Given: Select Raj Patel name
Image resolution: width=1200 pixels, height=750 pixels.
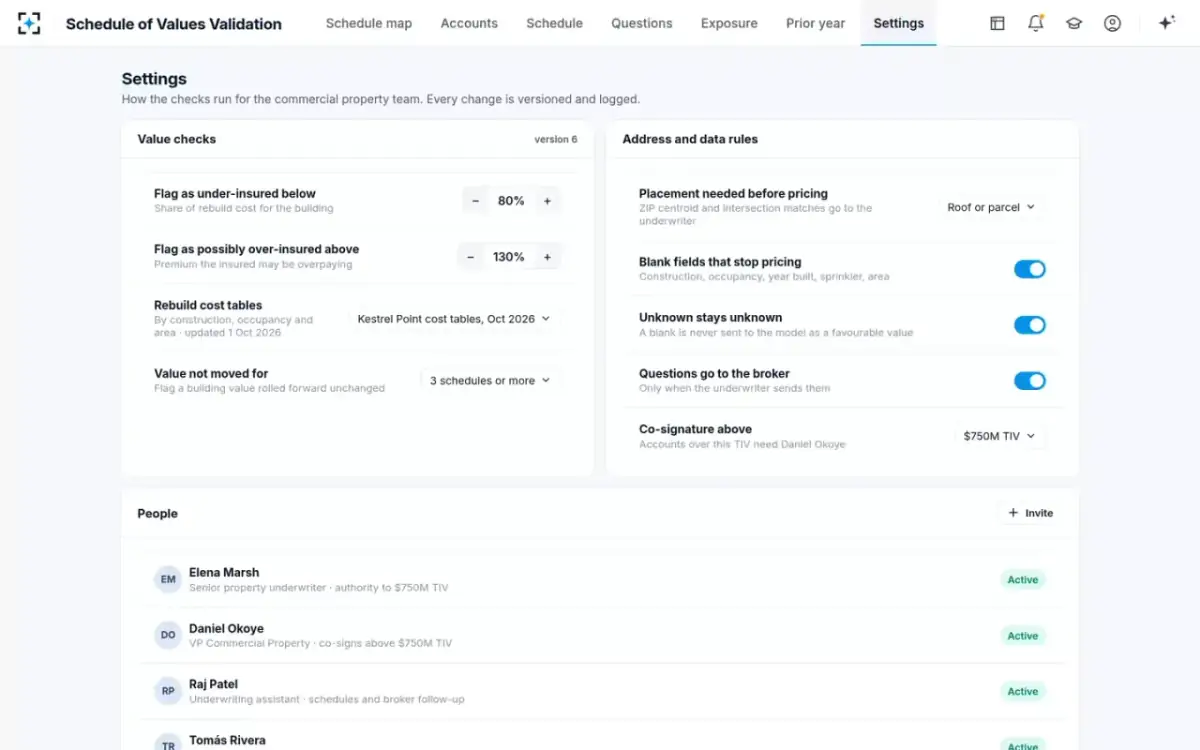Looking at the screenshot, I should [x=213, y=685].
